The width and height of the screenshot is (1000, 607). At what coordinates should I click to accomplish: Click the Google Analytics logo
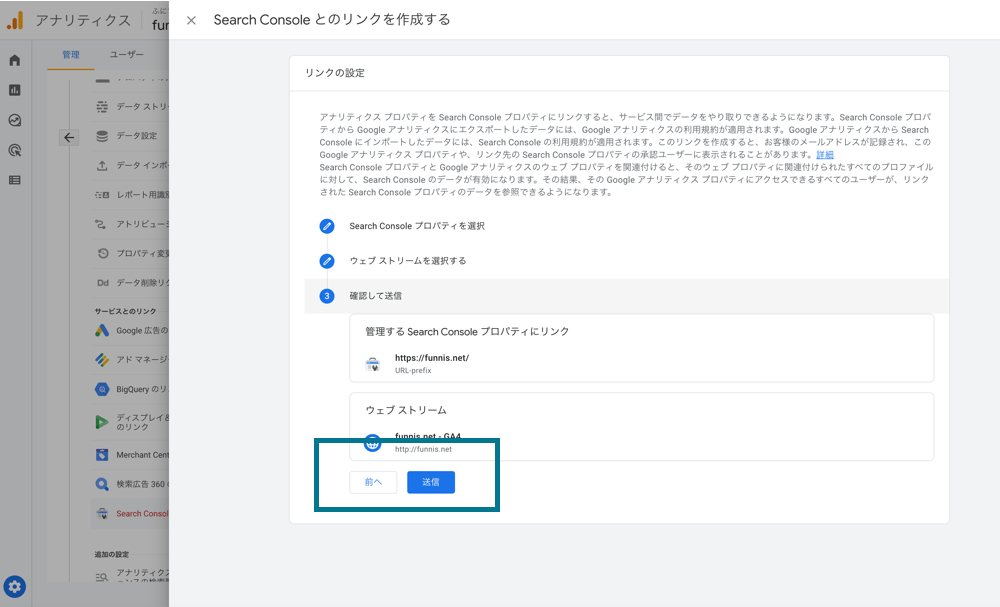[15, 20]
